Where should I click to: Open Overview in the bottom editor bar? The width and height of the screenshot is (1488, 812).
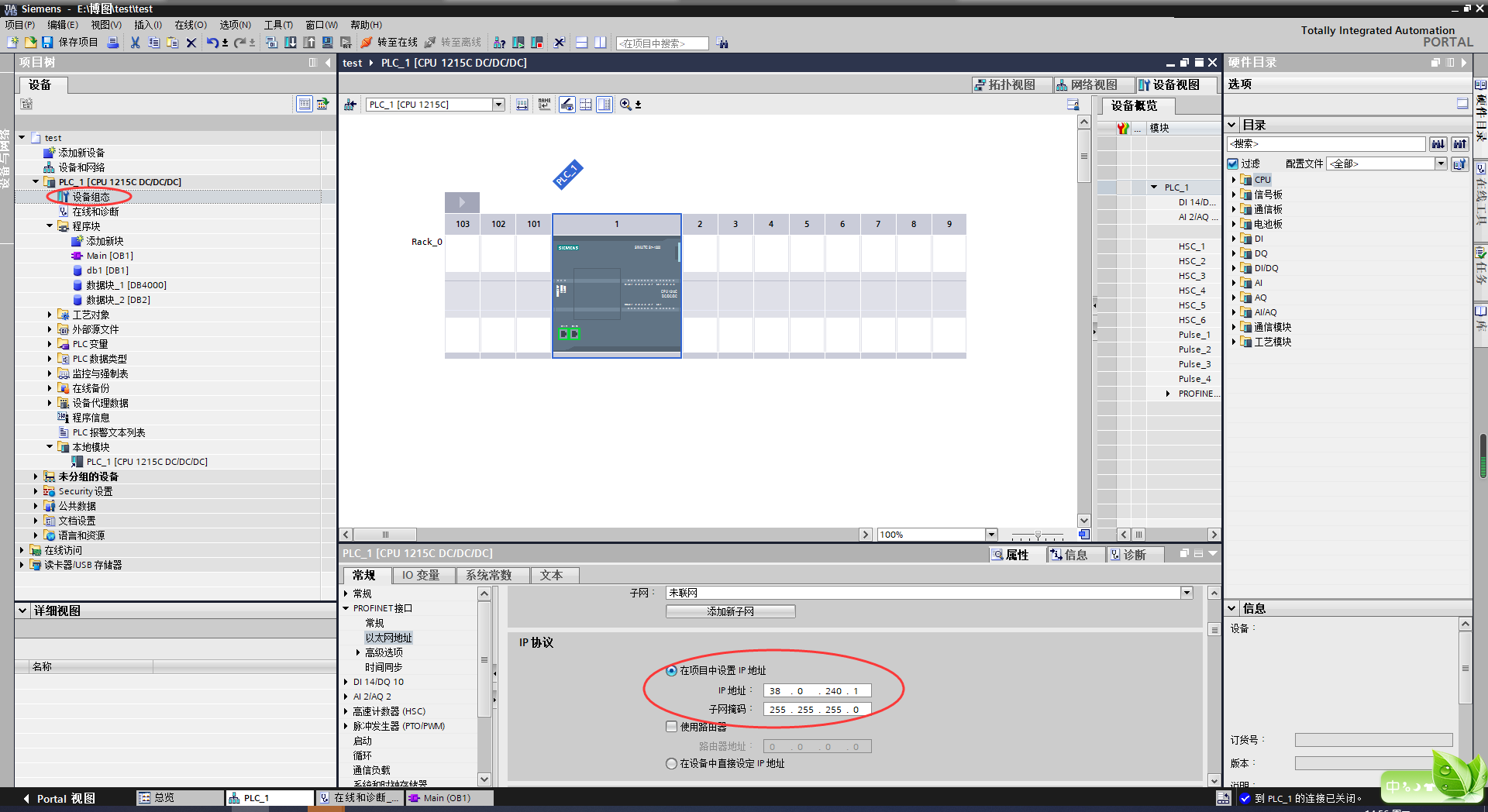[x=179, y=798]
